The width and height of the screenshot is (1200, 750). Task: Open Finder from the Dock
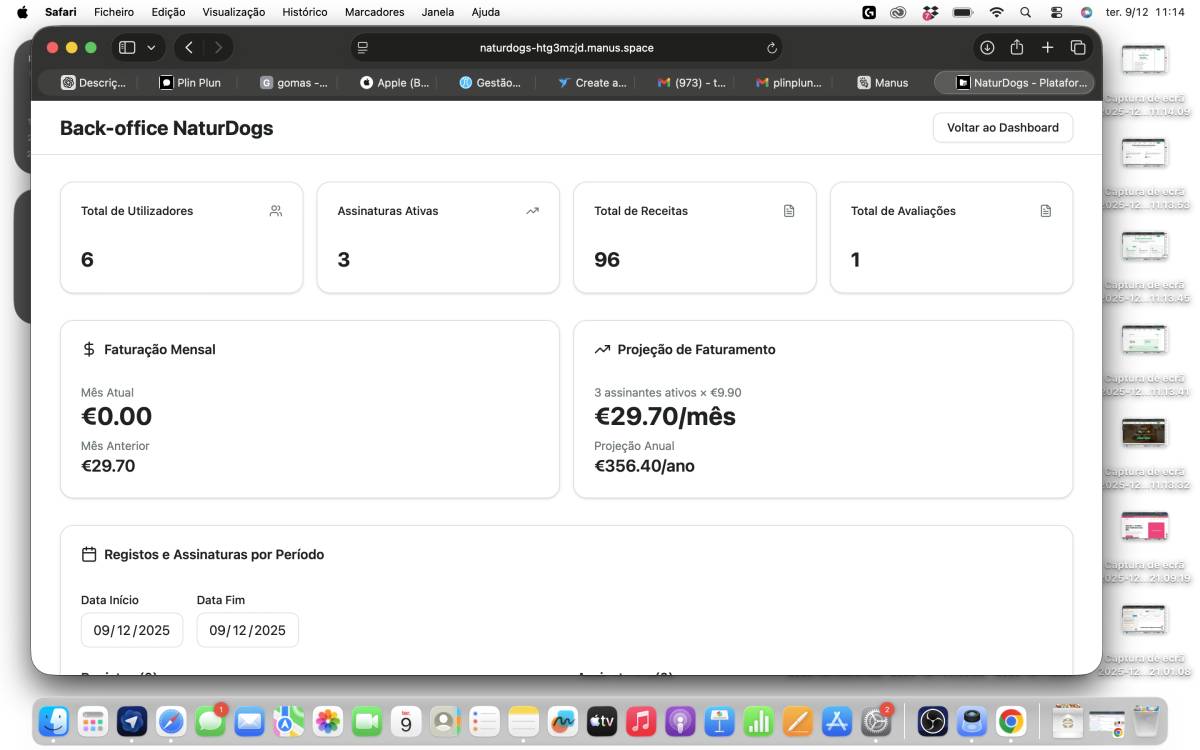click(x=53, y=721)
